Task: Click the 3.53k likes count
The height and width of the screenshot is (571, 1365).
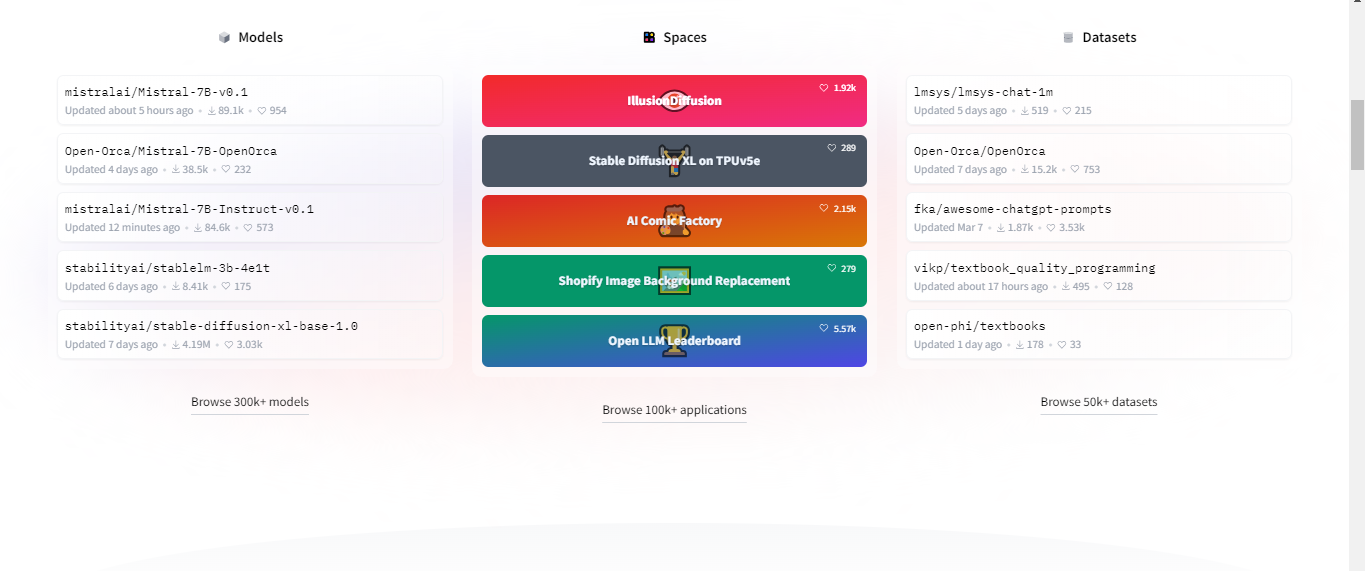Action: tap(1072, 228)
